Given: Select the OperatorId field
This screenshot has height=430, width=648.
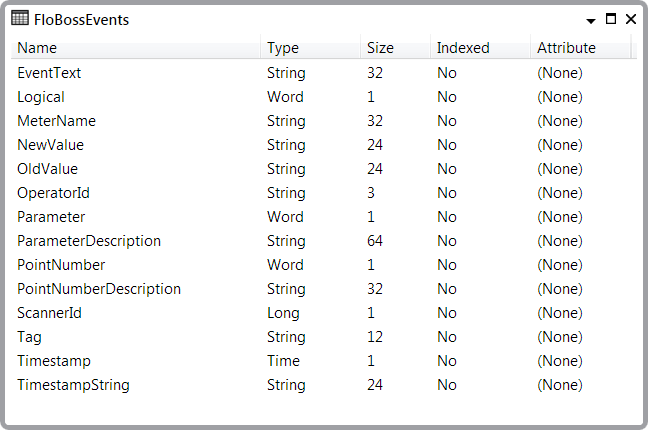Looking at the screenshot, I should coord(324,193).
